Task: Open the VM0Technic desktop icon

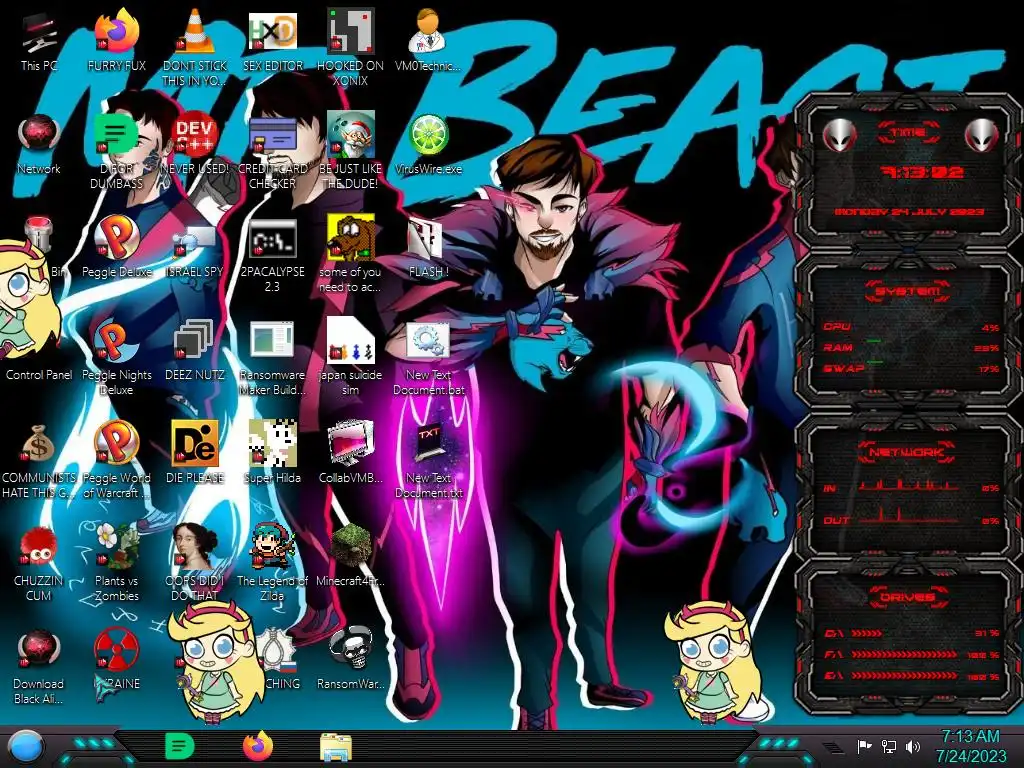Action: (428, 31)
